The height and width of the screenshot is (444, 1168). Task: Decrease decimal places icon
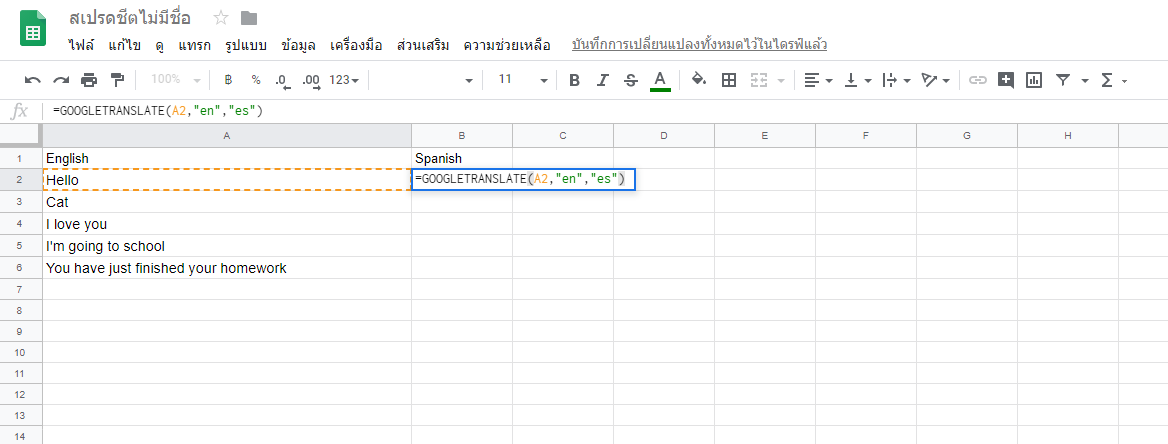pos(282,80)
